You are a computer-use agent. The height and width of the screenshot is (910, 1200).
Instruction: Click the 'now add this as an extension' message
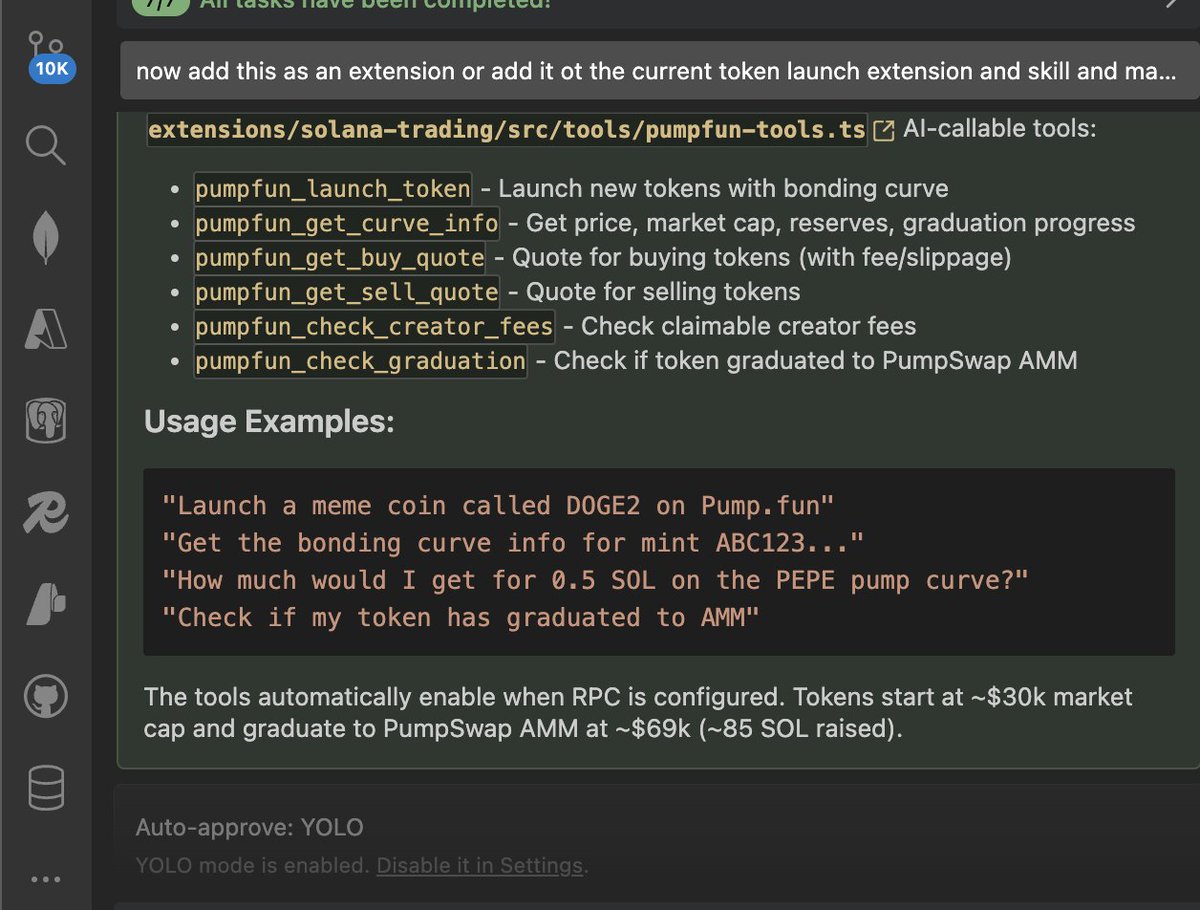[x=660, y=71]
